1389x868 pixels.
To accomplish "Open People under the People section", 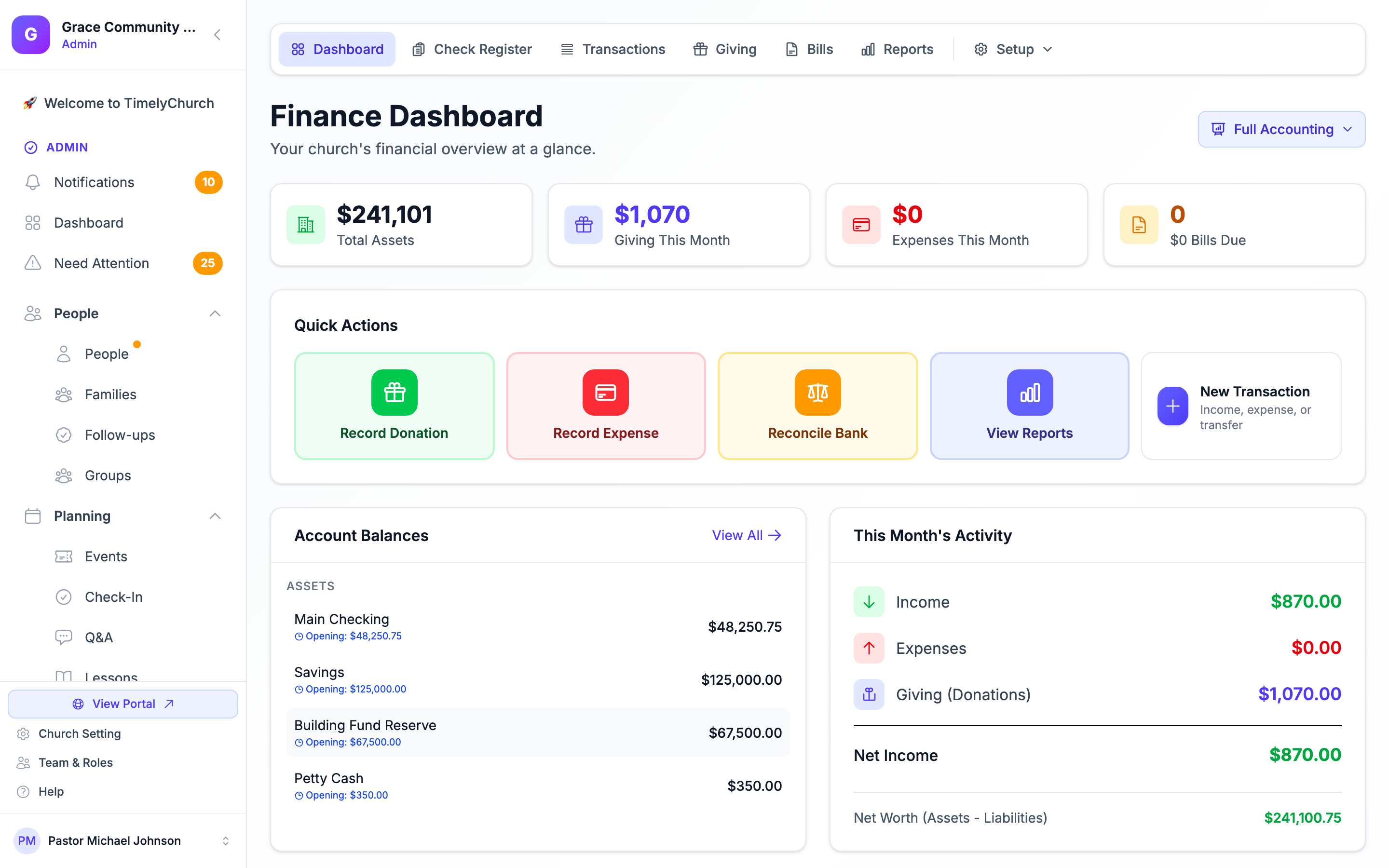I will [x=107, y=354].
